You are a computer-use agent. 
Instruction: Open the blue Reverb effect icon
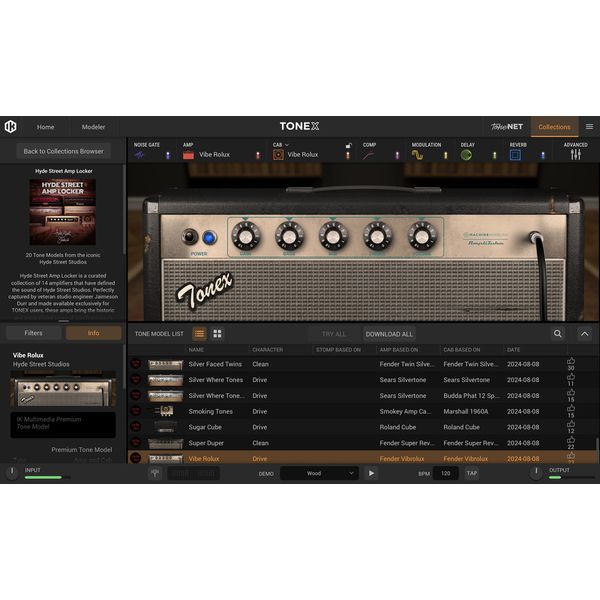[515, 155]
